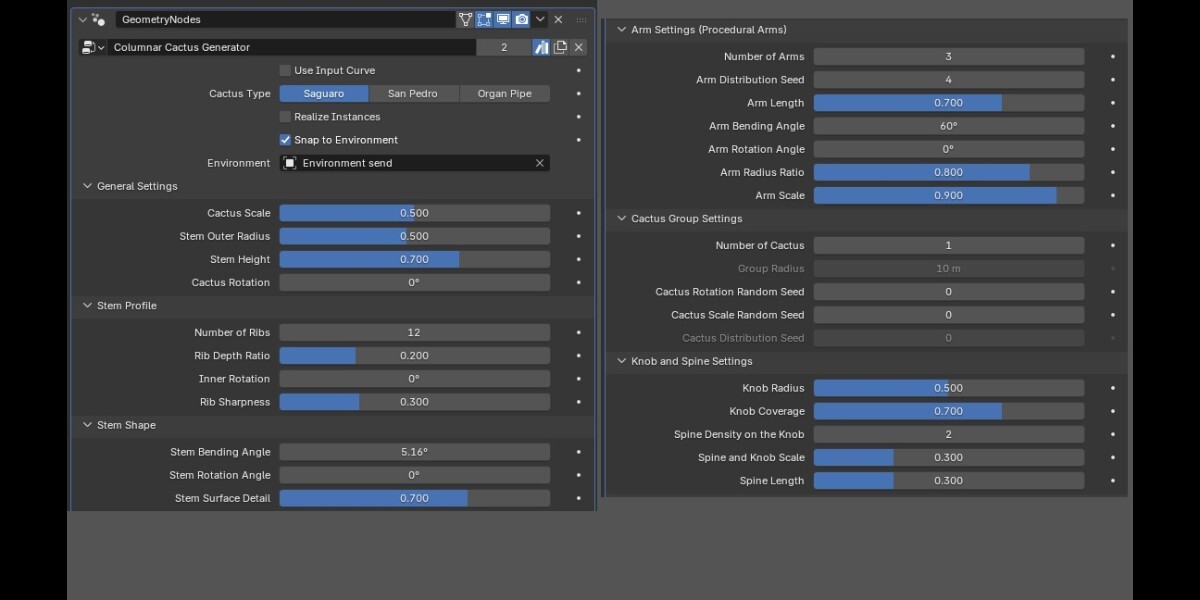Clear the Environment send object field

coord(540,163)
